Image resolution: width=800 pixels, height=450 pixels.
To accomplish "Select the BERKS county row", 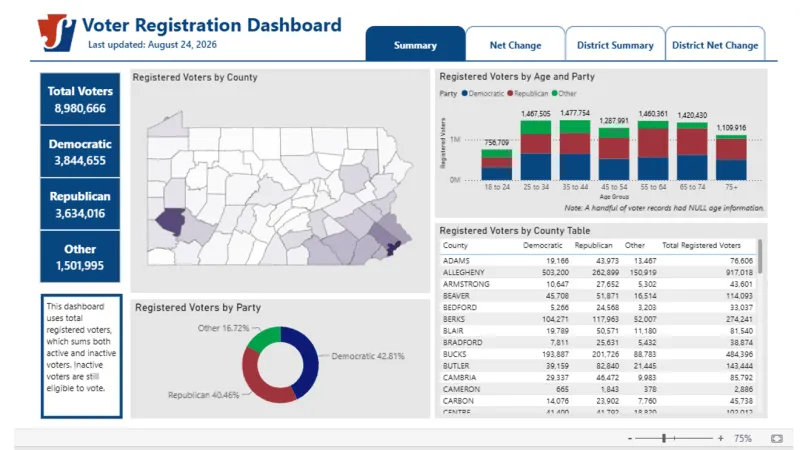I will [x=598, y=319].
